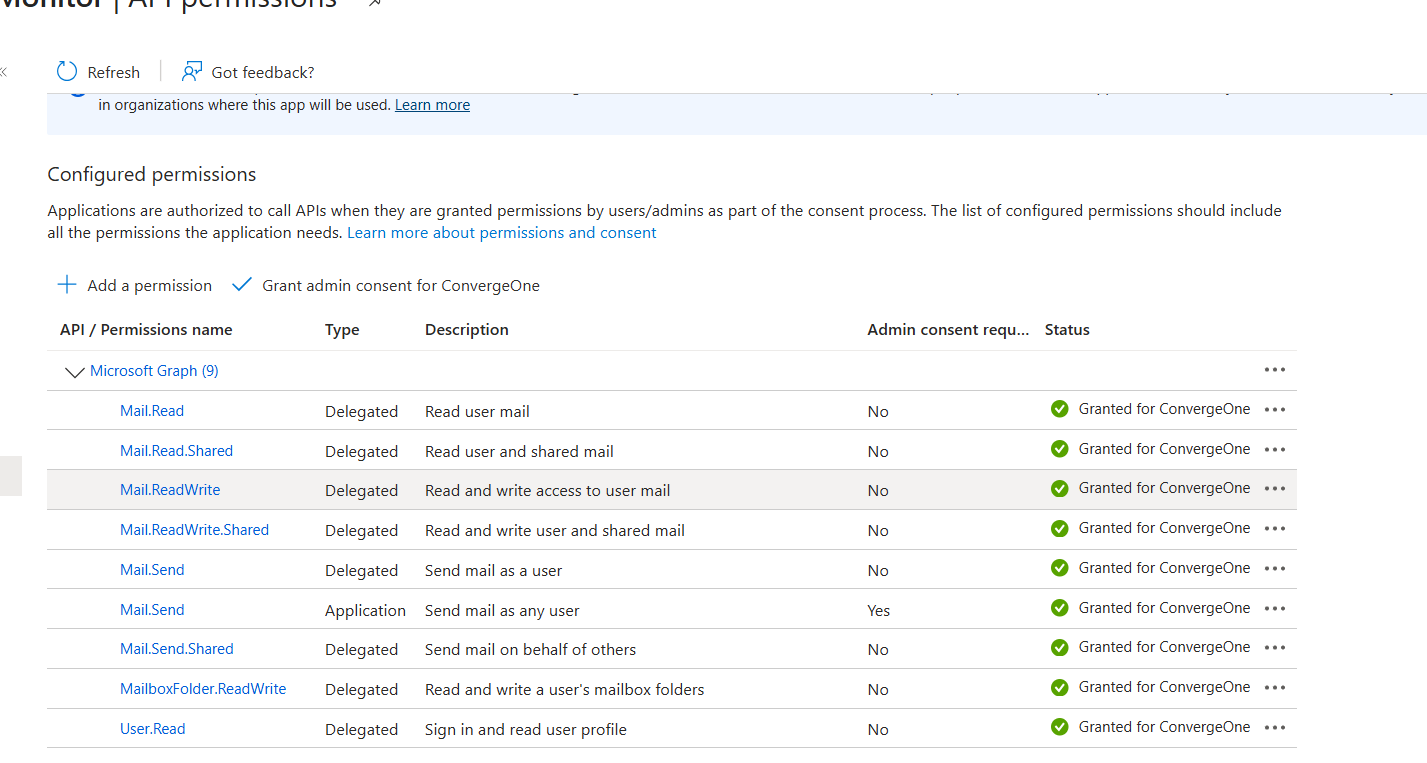1427x763 pixels.
Task: Open the Mail.Send.Shared permission
Action: click(176, 649)
